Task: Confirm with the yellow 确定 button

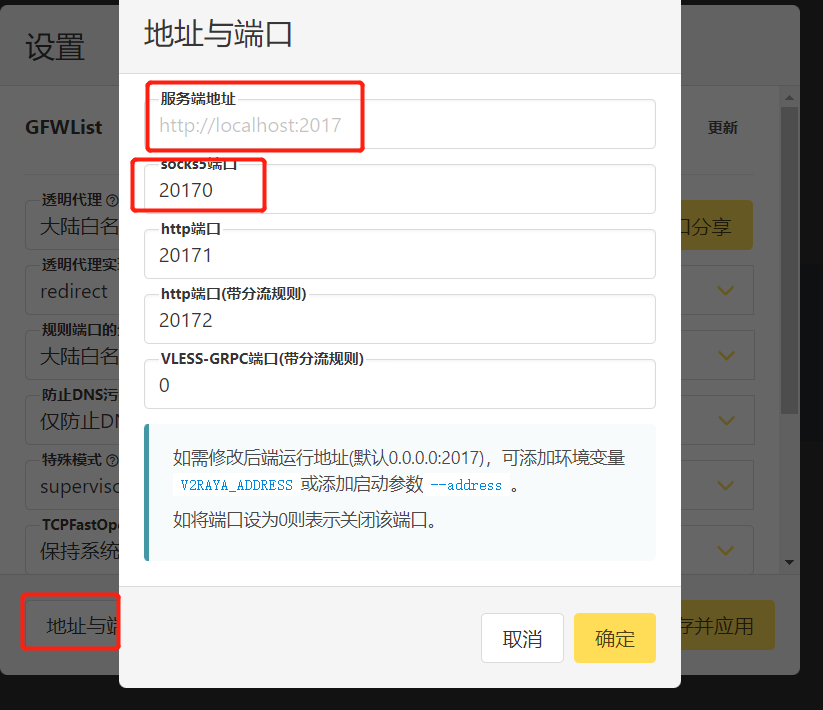Action: pyautogui.click(x=614, y=638)
